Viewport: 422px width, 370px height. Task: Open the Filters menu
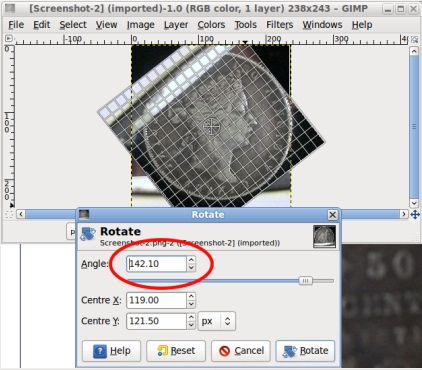279,25
